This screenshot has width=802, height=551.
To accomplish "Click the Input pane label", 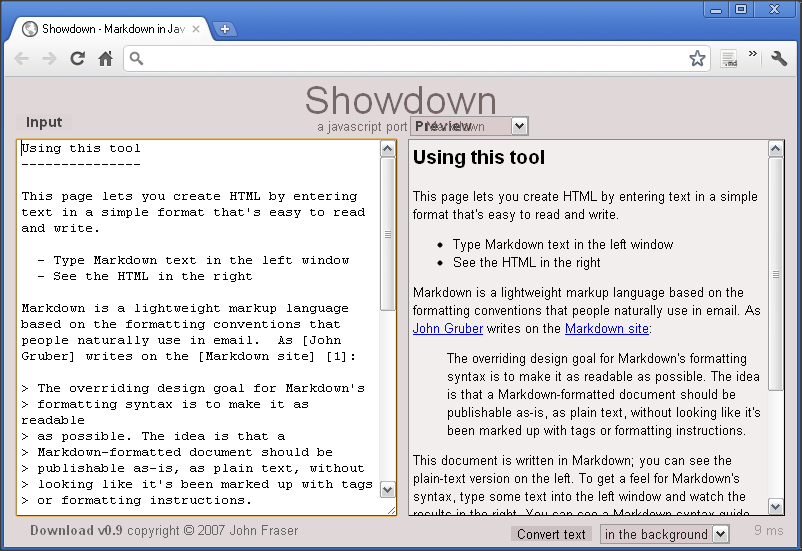I will tap(44, 122).
